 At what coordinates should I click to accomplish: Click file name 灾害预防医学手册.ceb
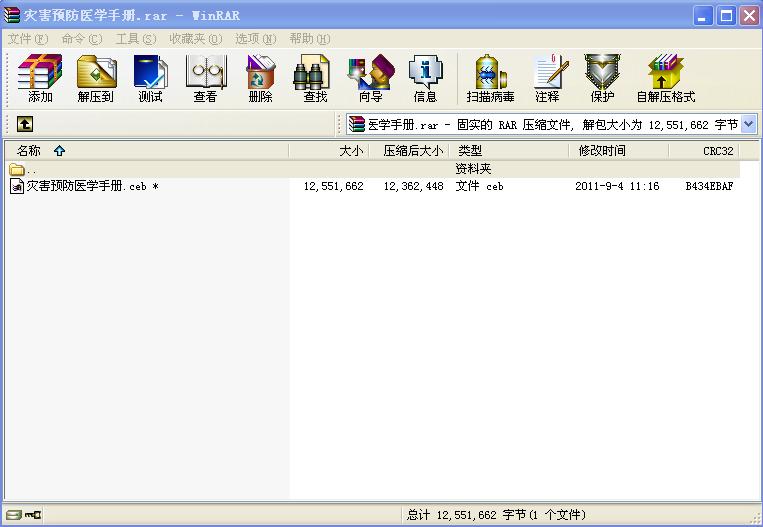tap(87, 186)
